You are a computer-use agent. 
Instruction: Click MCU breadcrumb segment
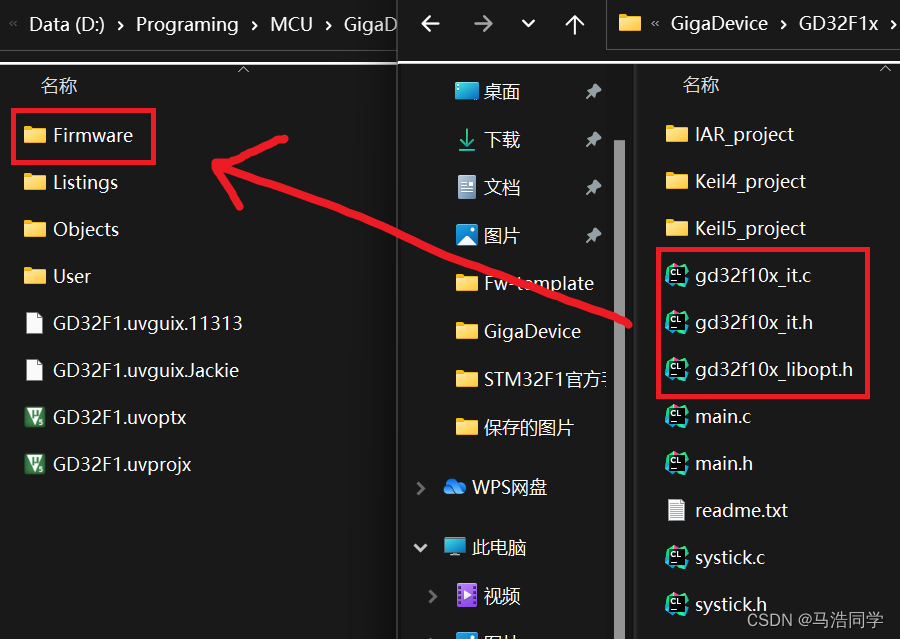292,24
